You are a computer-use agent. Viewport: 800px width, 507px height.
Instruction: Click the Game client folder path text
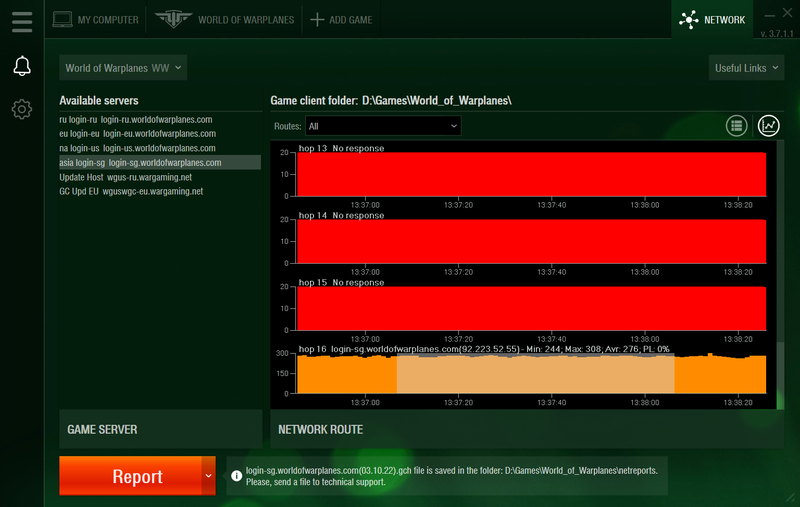point(437,100)
